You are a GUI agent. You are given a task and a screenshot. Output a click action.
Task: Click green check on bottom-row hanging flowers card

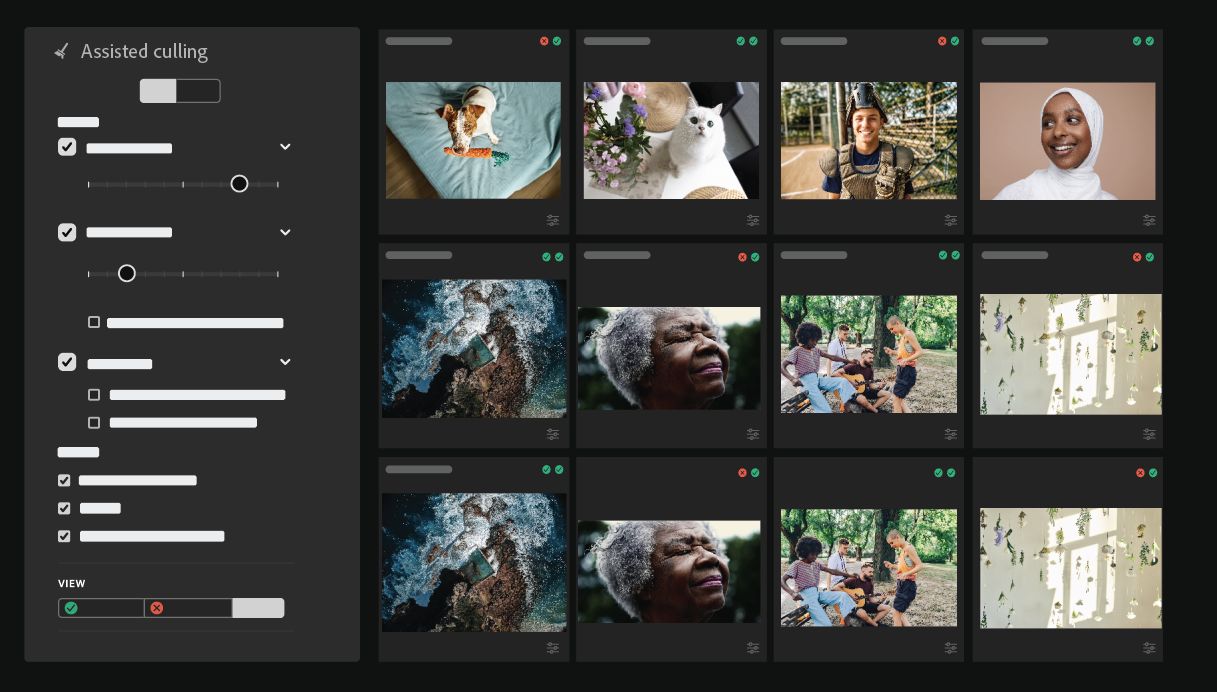(x=1153, y=472)
